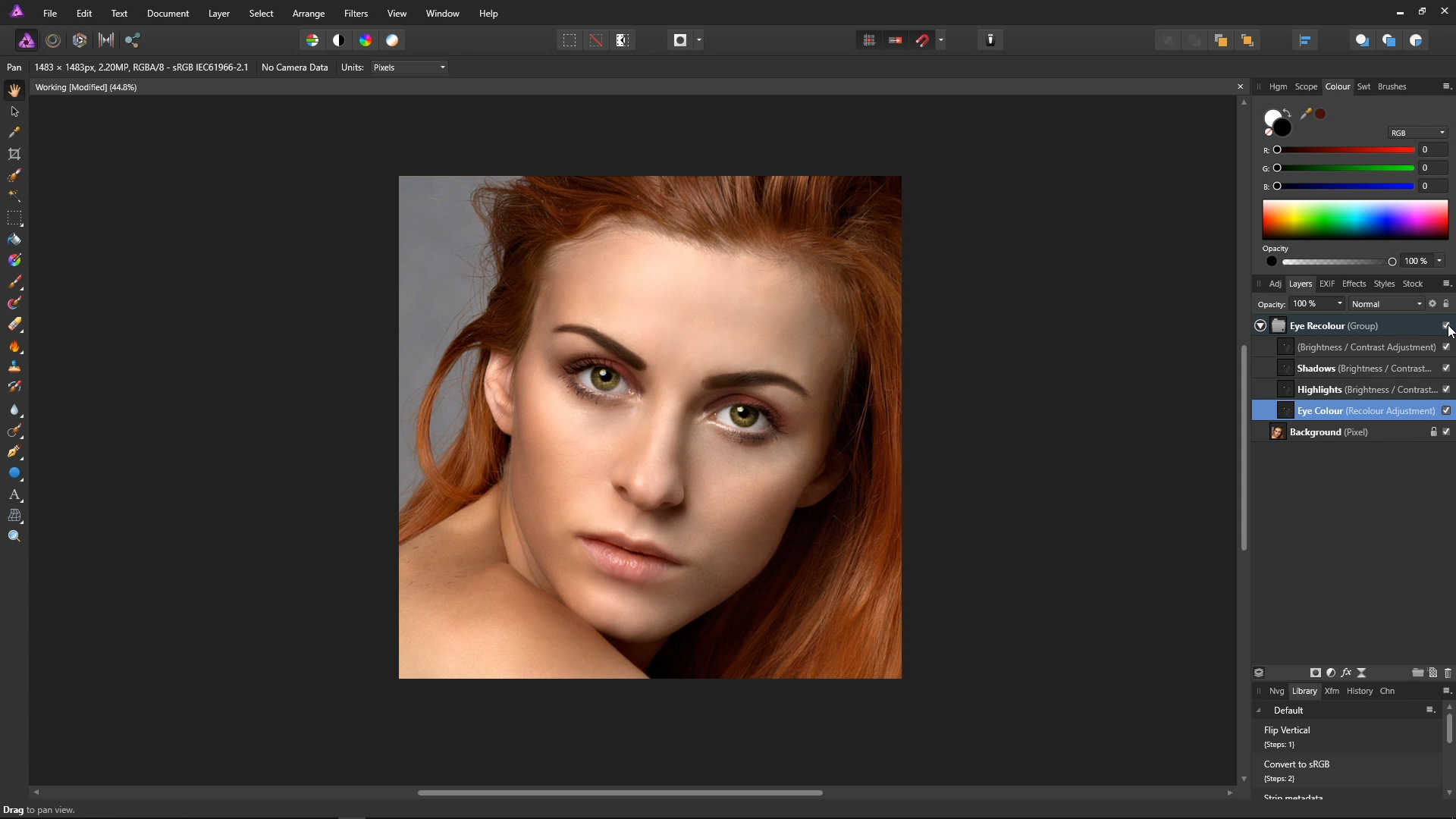This screenshot has width=1456, height=819.
Task: Click the Layer Effects fx icon
Action: [x=1346, y=673]
